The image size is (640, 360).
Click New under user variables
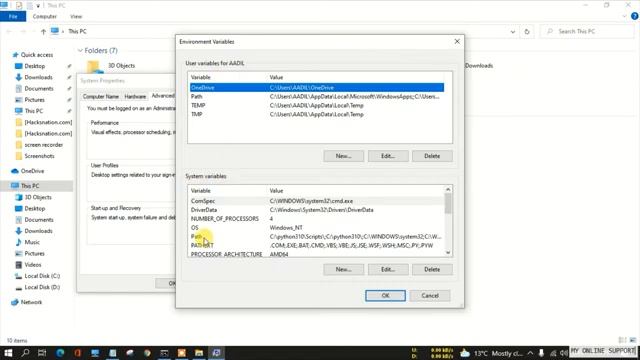[344, 156]
